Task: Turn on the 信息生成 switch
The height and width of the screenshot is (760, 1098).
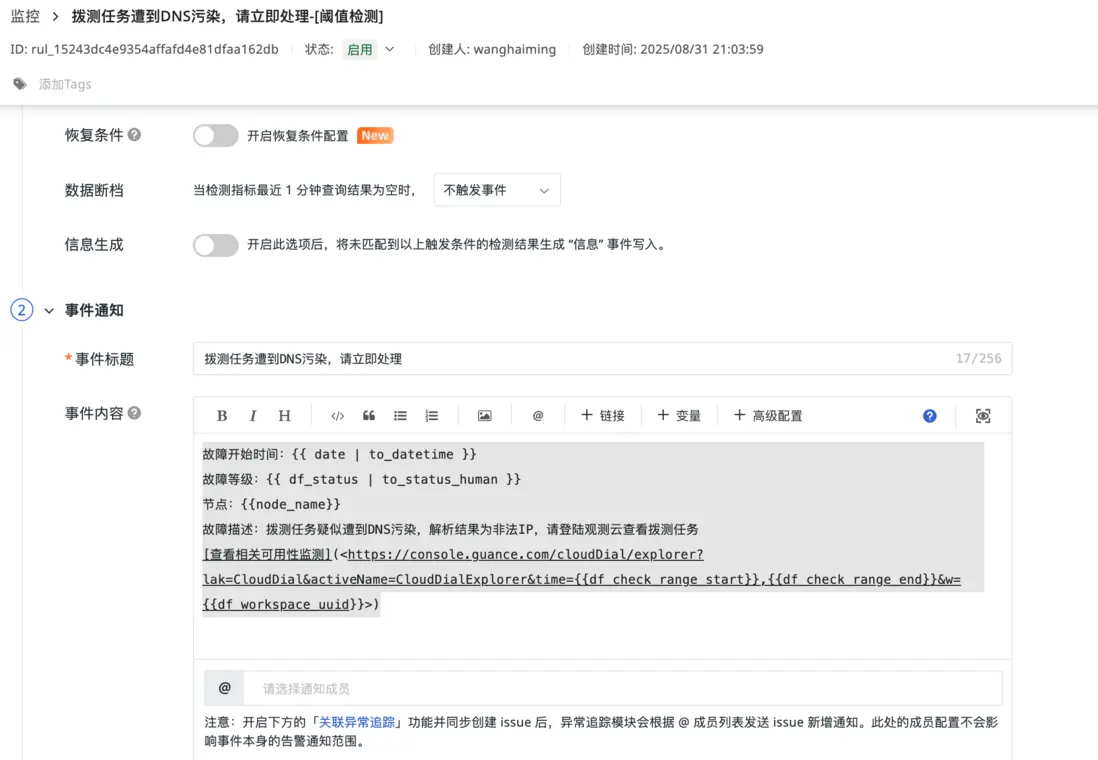Action: 215,244
